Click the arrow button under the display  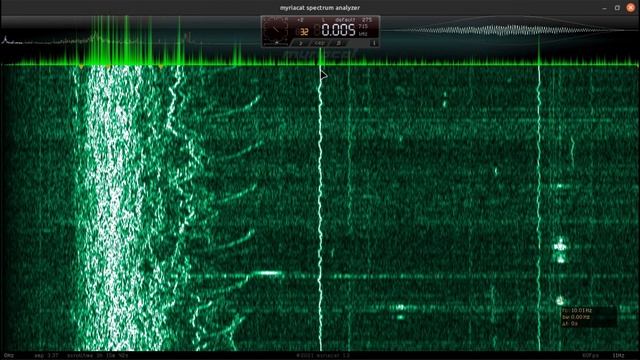pyautogui.click(x=301, y=43)
